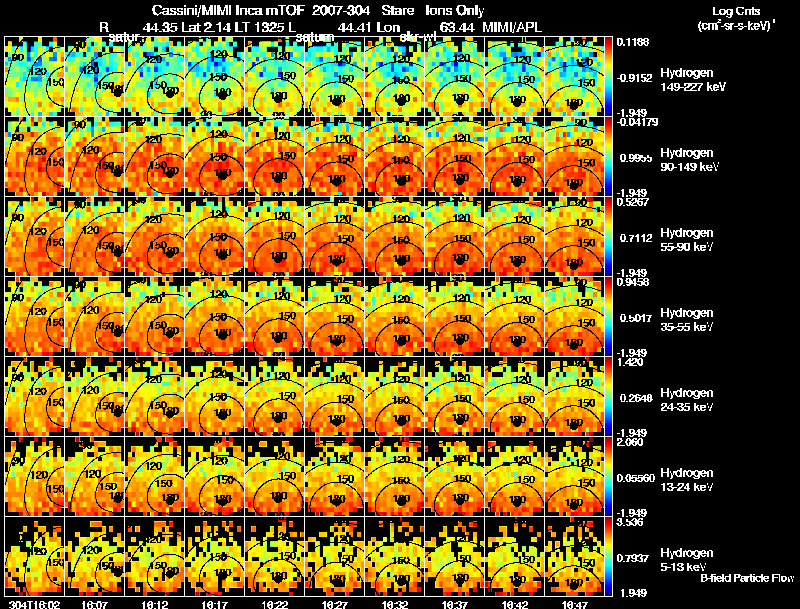This screenshot has height=609, width=800.
Task: Click the '0.1188' scale maximum value
Action: (633, 42)
